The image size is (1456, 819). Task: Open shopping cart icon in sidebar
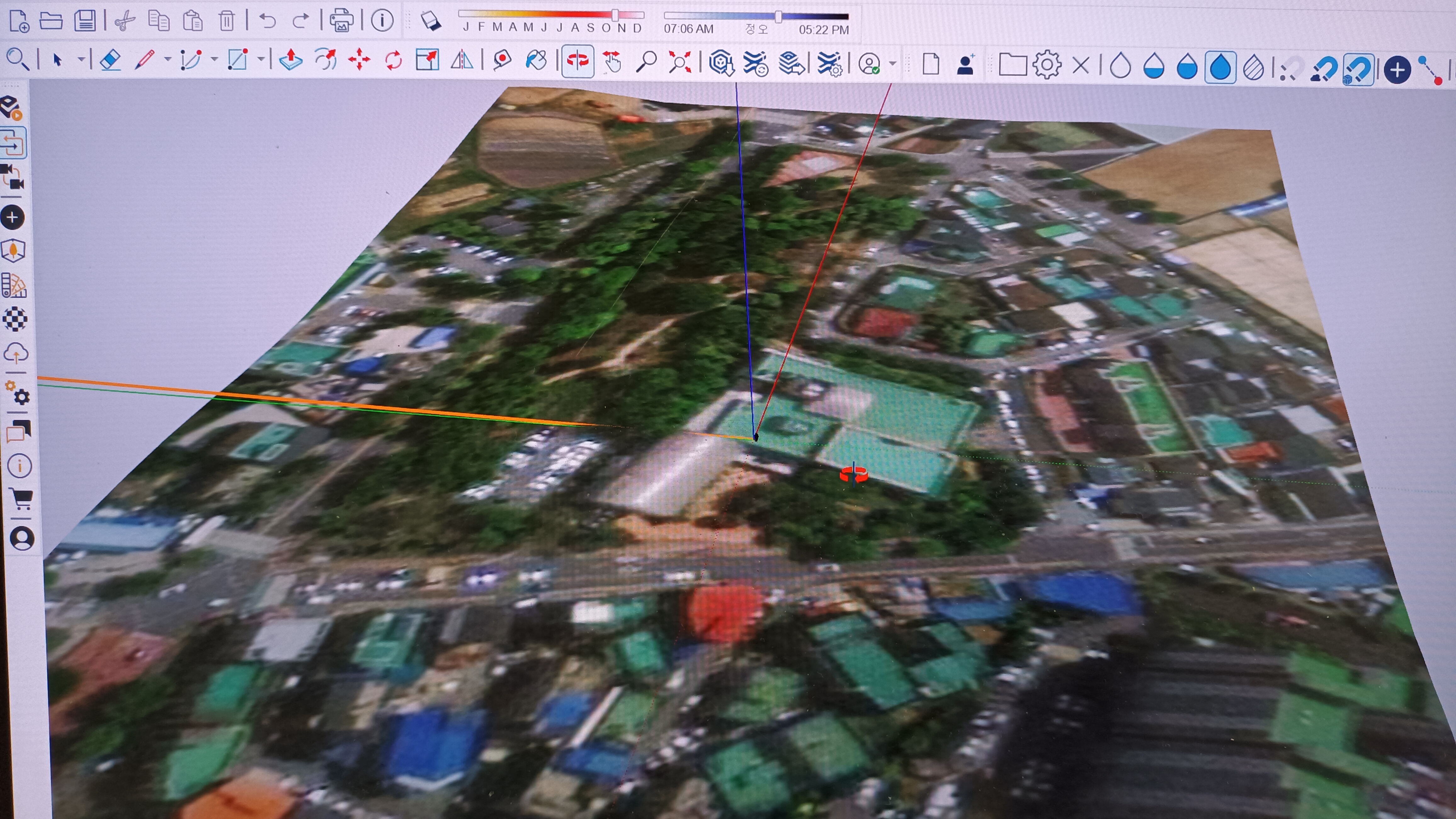pyautogui.click(x=21, y=499)
